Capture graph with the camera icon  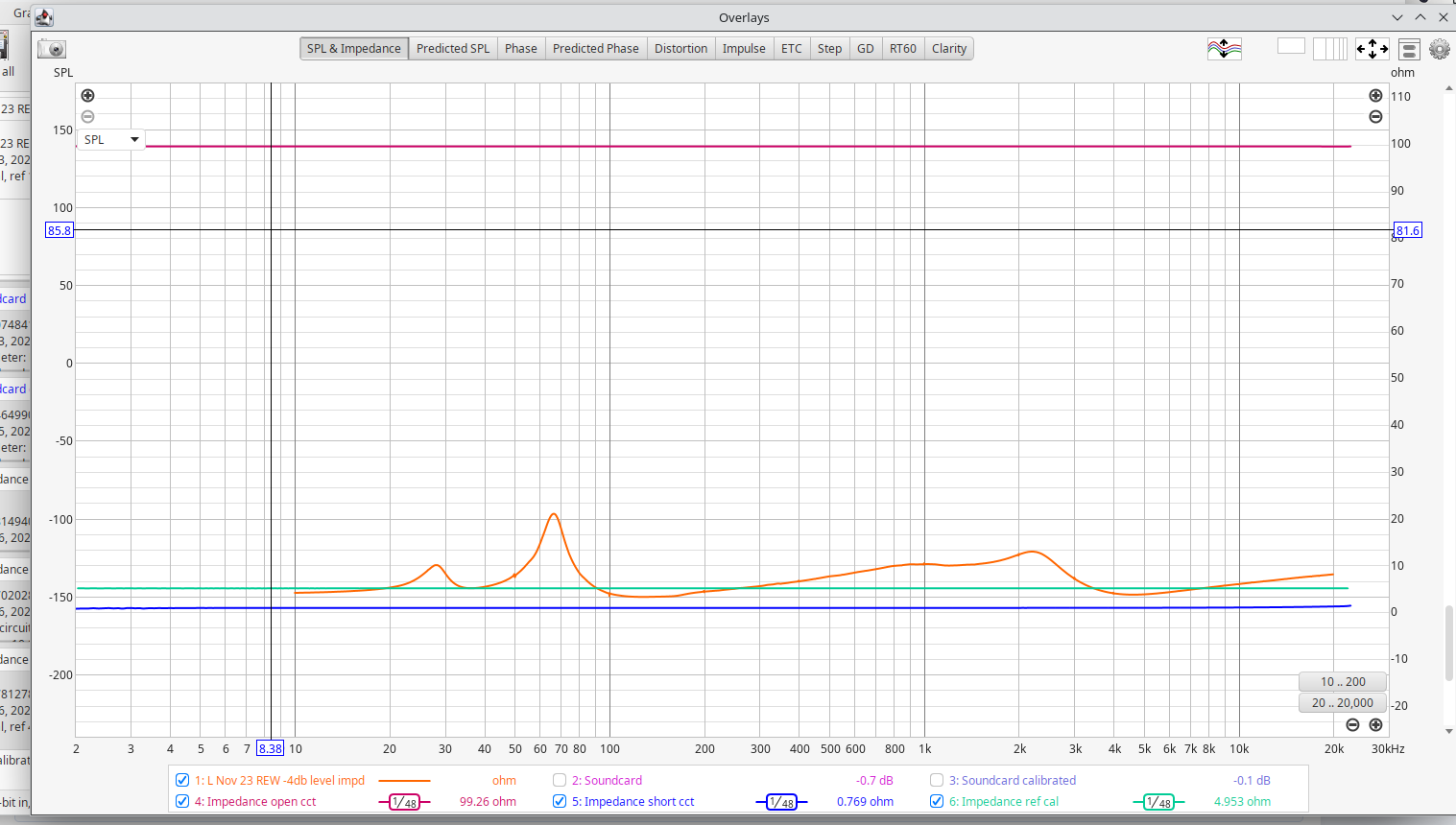coord(53,49)
